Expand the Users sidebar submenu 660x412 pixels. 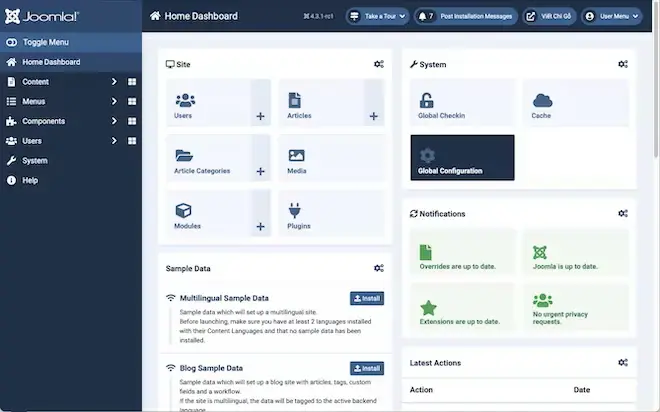113,141
